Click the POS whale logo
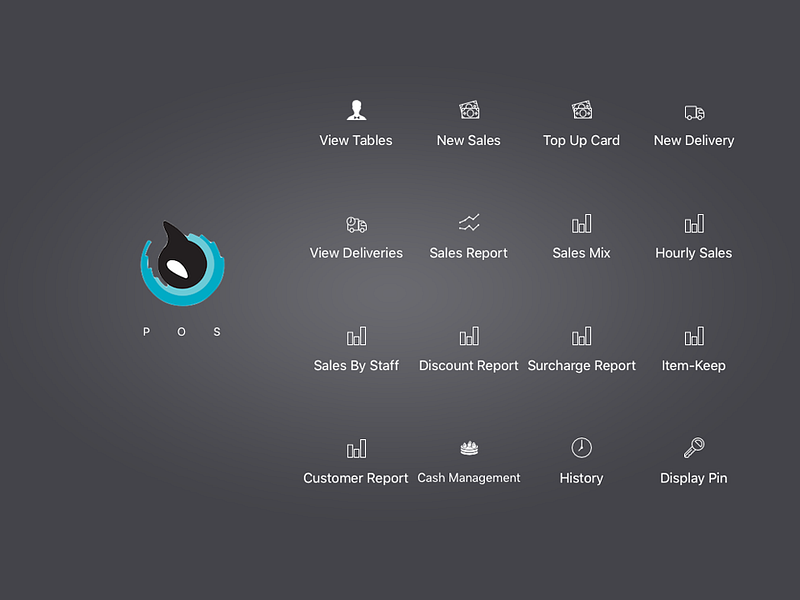This screenshot has height=600, width=800. click(183, 263)
